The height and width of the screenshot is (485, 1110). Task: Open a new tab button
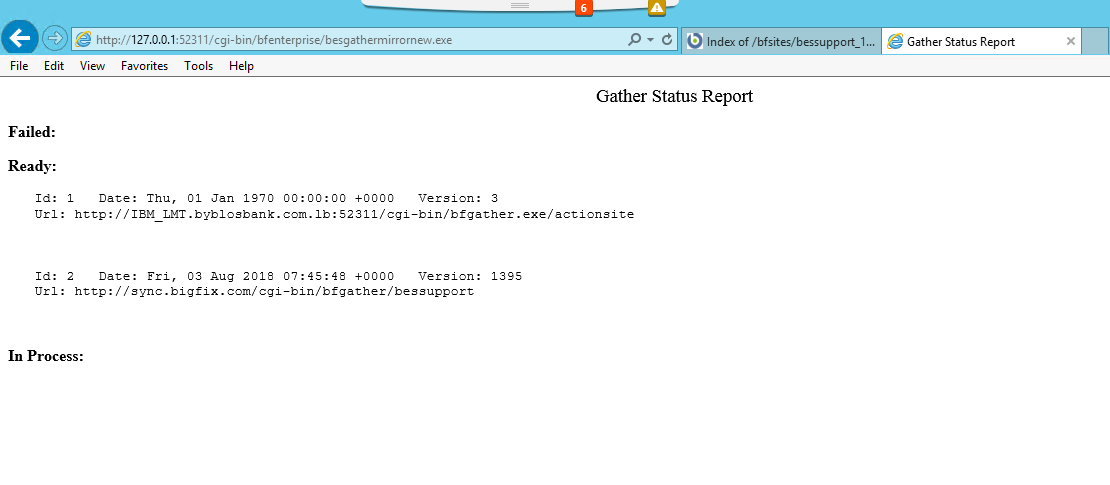pyautogui.click(x=1095, y=42)
